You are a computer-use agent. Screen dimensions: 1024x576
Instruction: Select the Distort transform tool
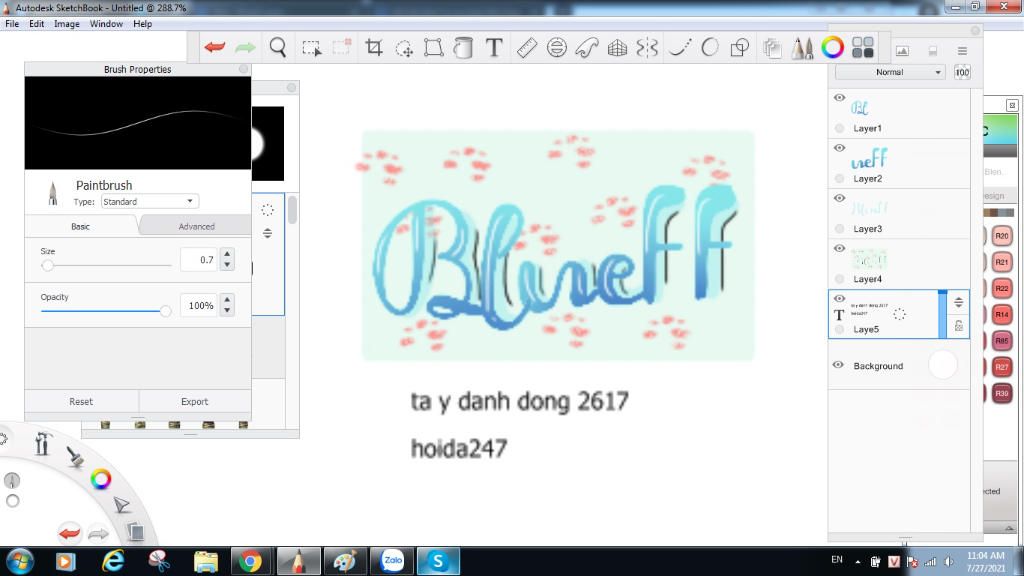(x=434, y=47)
